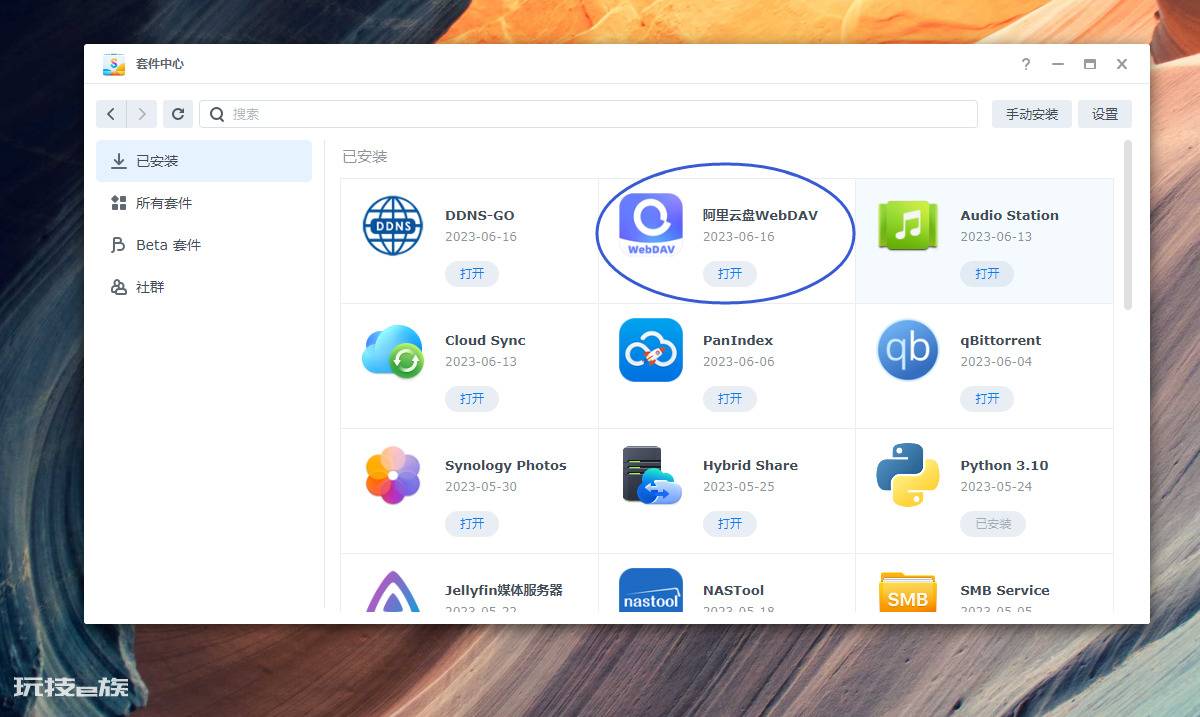1200x717 pixels.
Task: Click the 手动安装 button
Action: pos(1031,114)
